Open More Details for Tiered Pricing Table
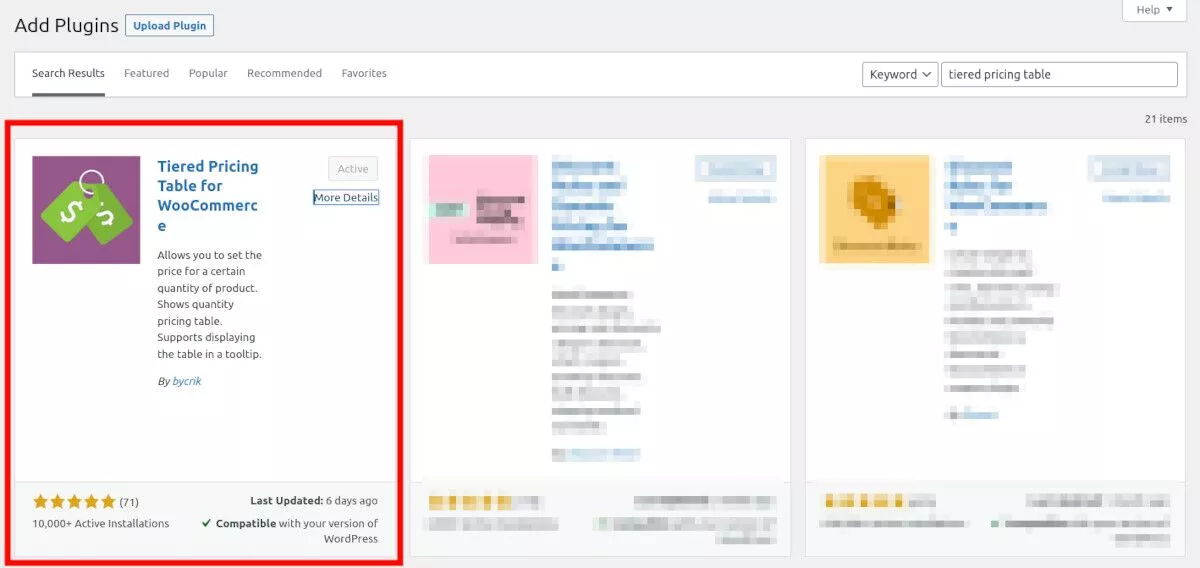Screen dimensions: 1200x568 (346, 198)
